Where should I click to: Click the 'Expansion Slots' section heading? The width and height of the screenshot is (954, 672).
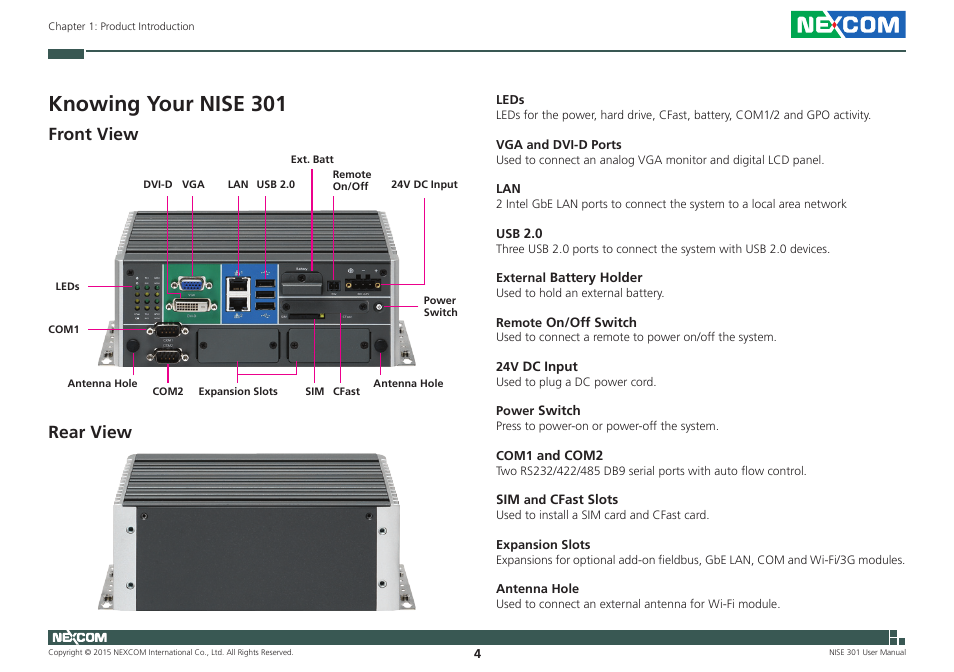click(x=543, y=545)
